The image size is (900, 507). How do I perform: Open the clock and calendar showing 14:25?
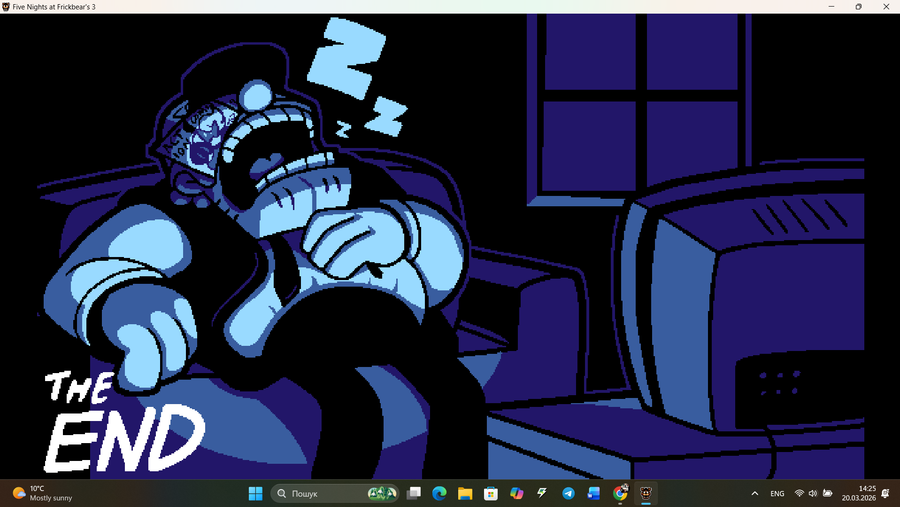tap(859, 493)
